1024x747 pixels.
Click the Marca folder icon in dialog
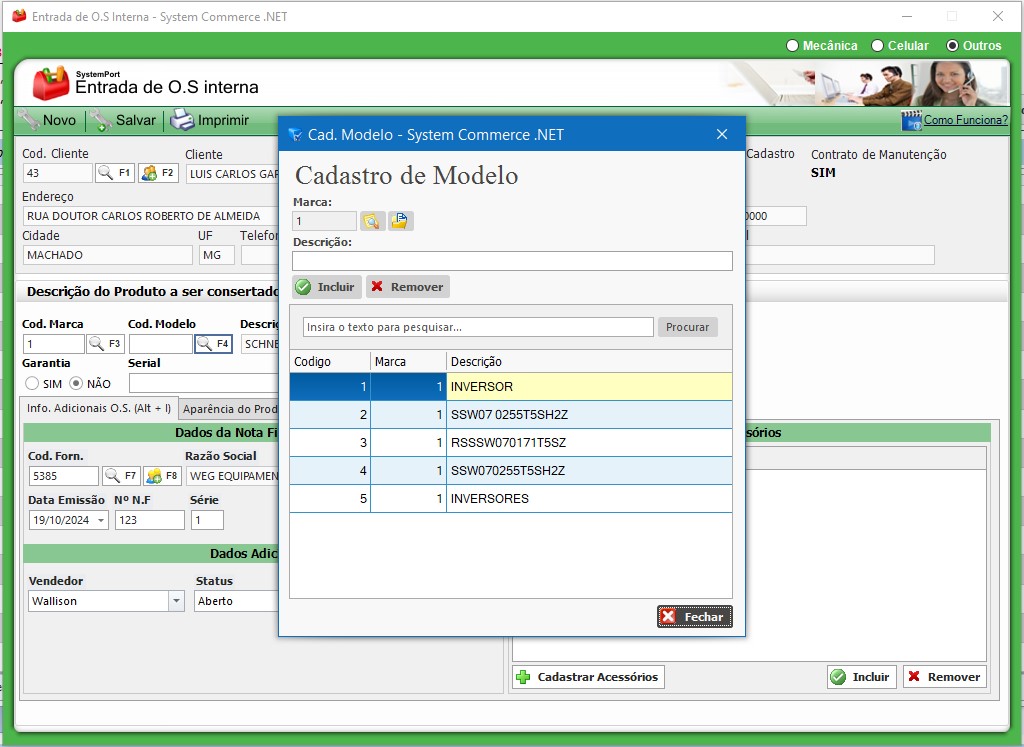pos(400,221)
